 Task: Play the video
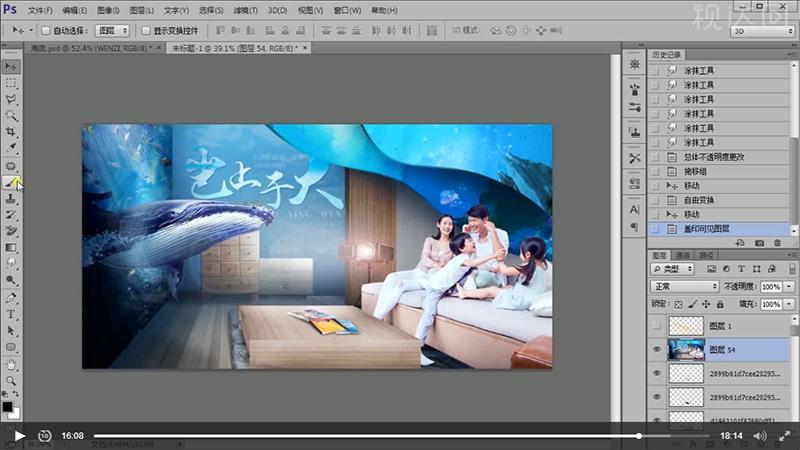coord(19,436)
